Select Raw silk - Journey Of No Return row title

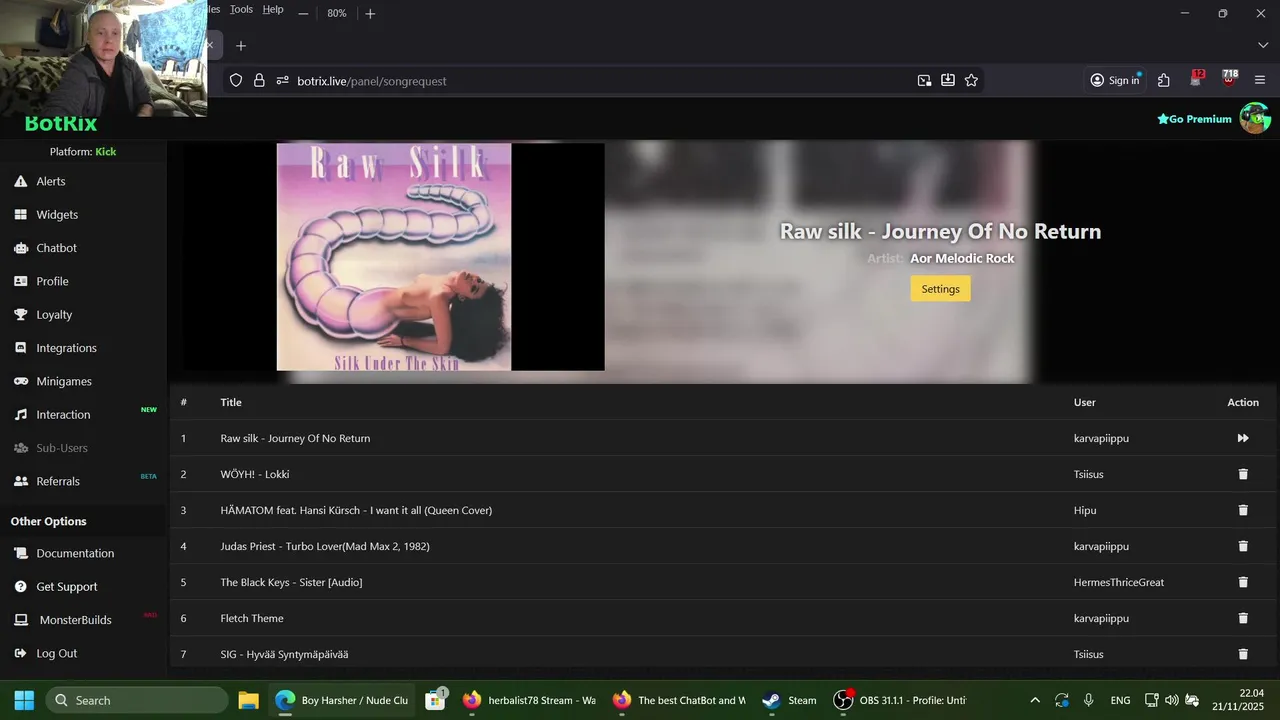point(295,438)
